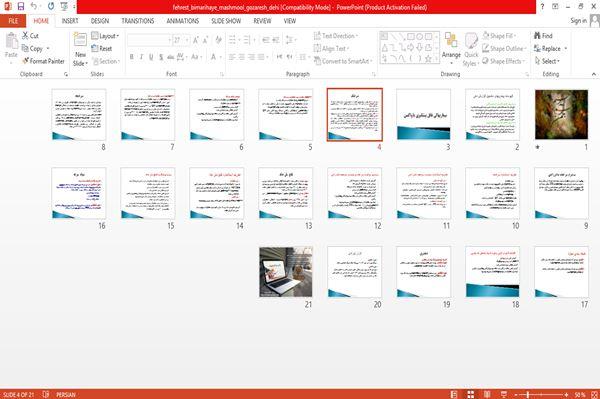
Task: Select slide 21 thumbnail with laptop image
Action: click(286, 272)
